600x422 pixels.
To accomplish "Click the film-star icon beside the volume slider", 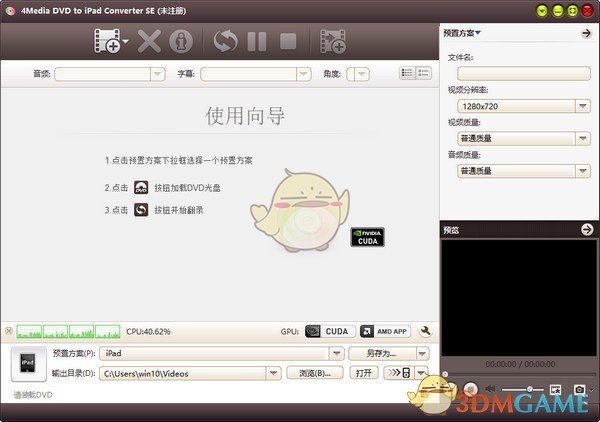I will click(555, 389).
